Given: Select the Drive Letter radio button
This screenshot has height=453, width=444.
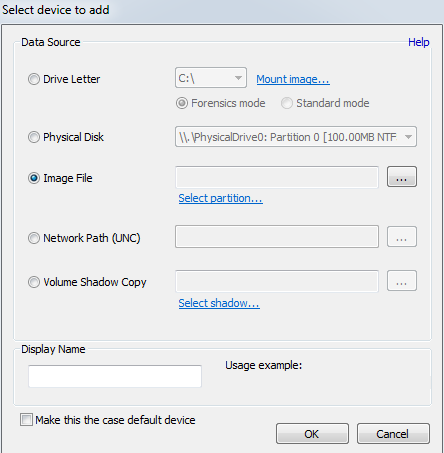Looking at the screenshot, I should 34,79.
